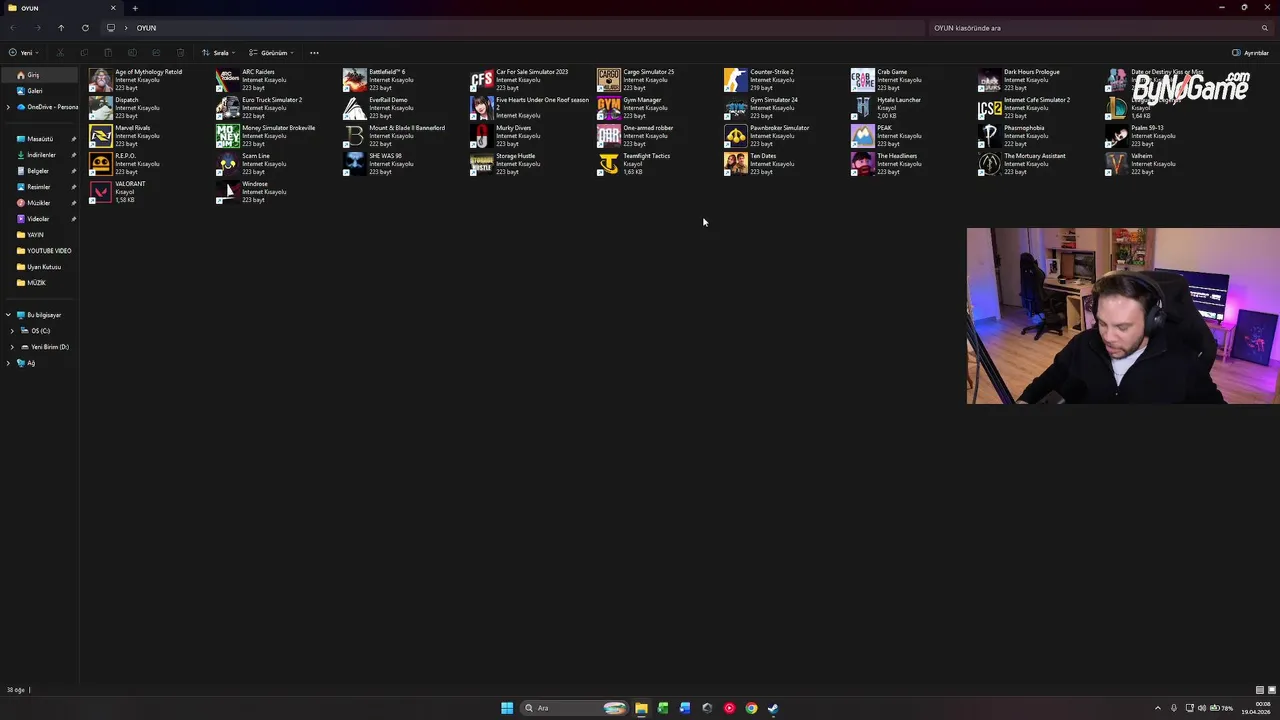Go up one folder level
Viewport: 1280px width, 720px height.
point(61,28)
